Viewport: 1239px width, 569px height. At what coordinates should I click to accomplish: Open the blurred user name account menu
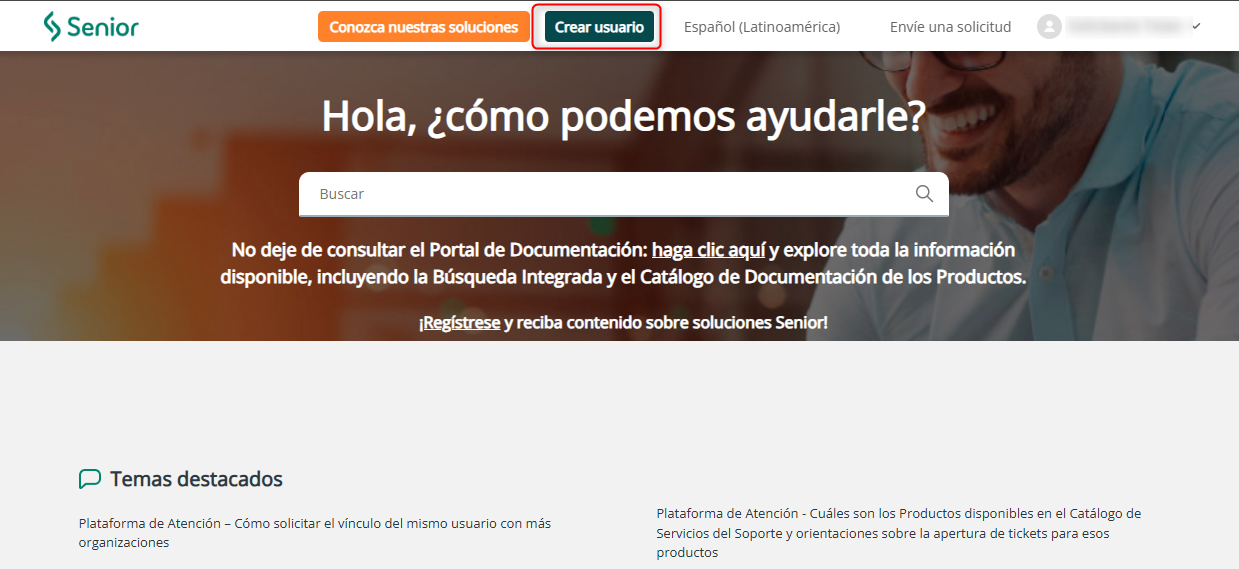point(1124,27)
